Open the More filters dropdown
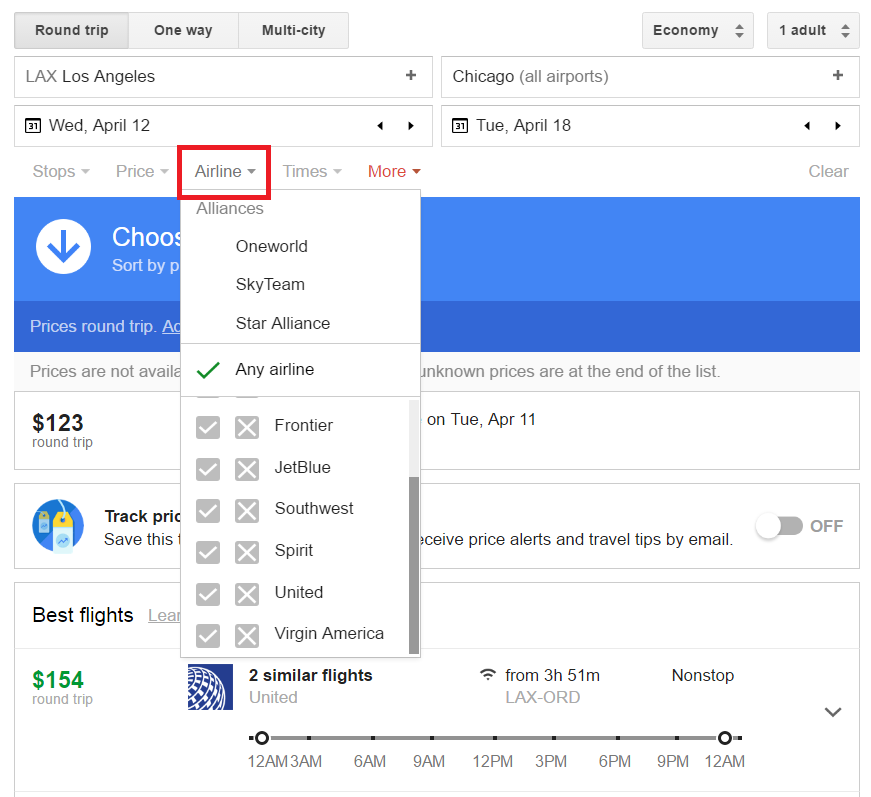This screenshot has width=871, height=797. pyautogui.click(x=394, y=171)
